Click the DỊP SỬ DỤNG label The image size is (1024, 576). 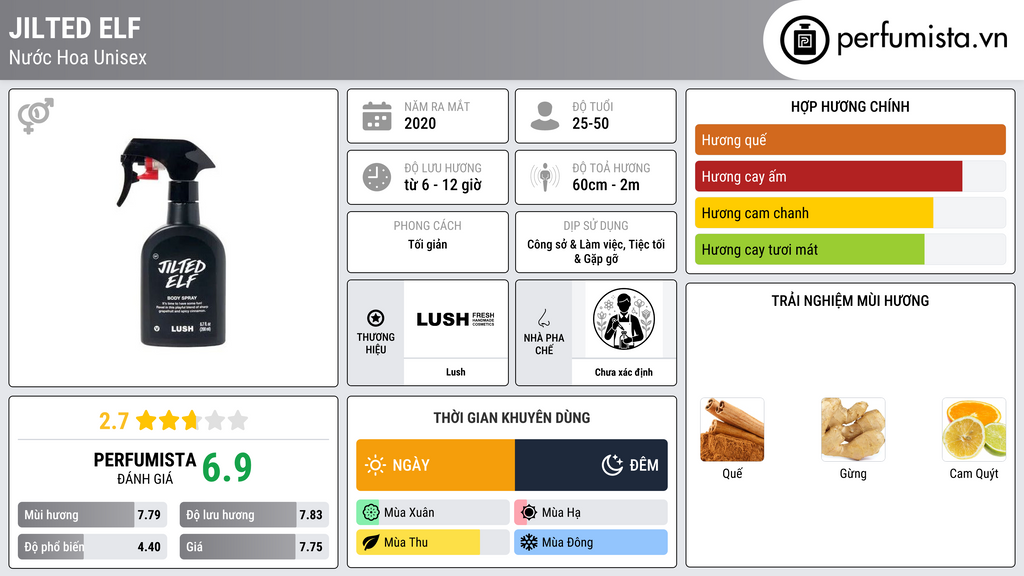pos(596,225)
